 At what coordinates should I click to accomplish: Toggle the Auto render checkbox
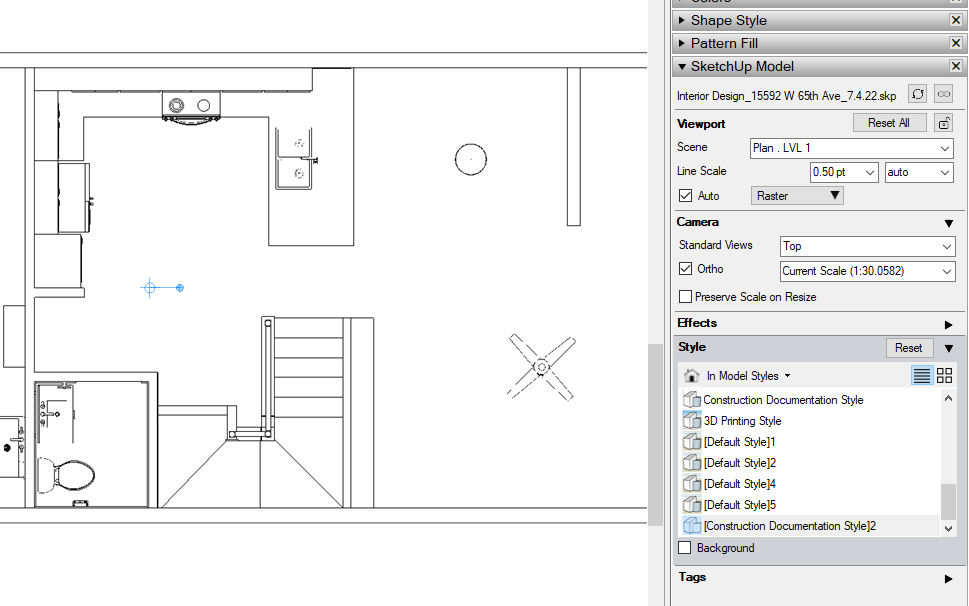685,196
